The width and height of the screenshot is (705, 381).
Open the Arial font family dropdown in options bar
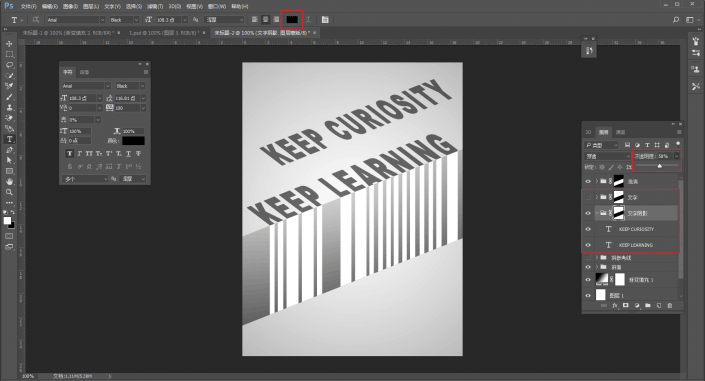point(102,20)
